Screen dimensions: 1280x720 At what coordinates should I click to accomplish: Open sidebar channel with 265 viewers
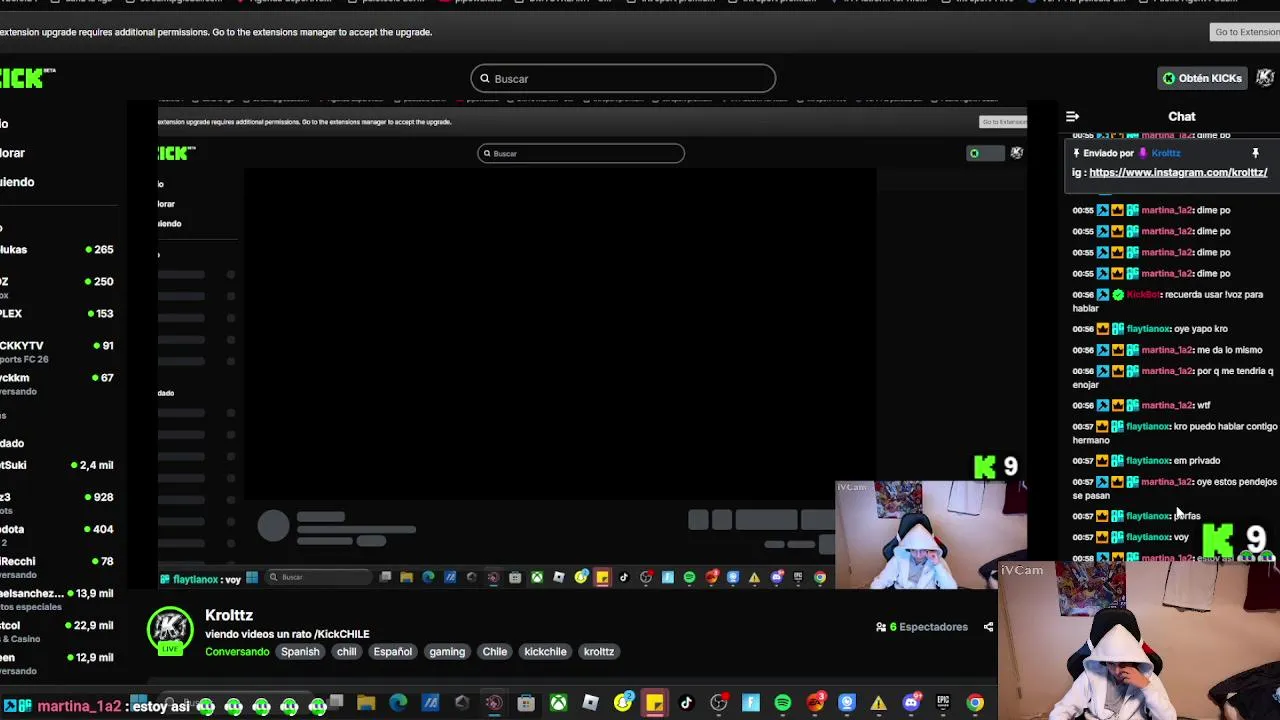[x=58, y=250]
